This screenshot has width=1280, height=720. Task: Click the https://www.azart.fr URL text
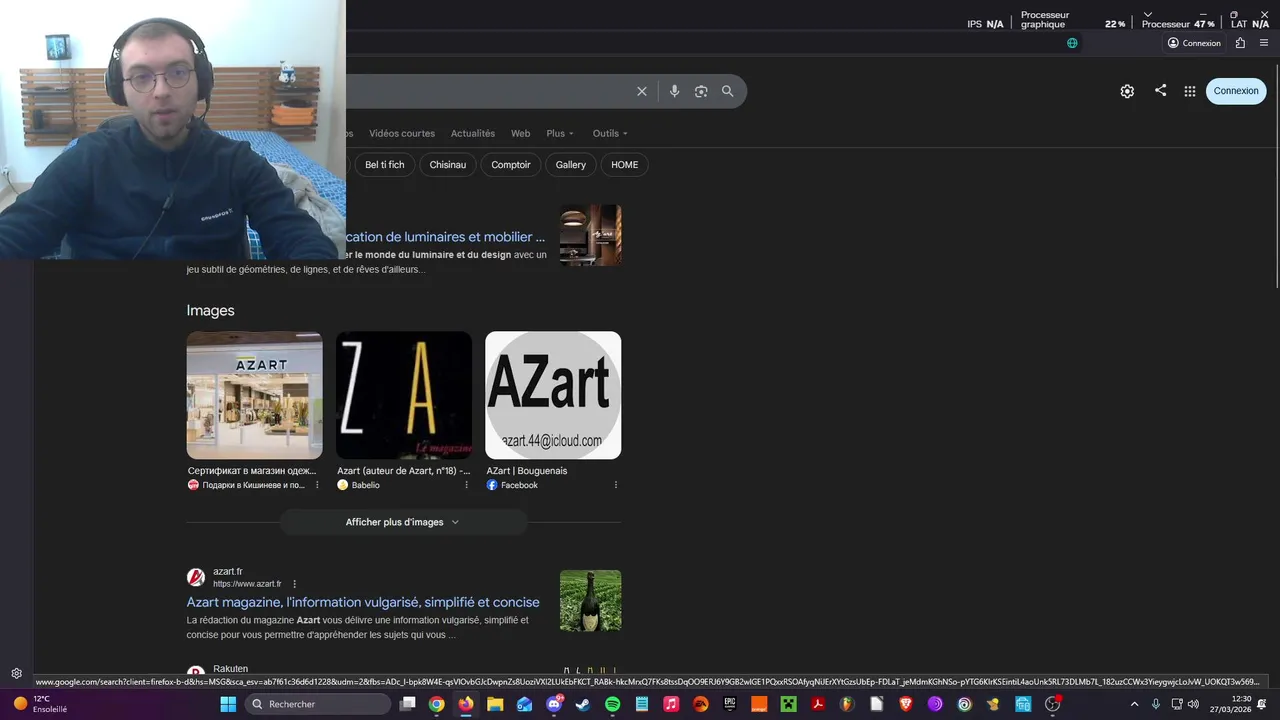[x=247, y=584]
